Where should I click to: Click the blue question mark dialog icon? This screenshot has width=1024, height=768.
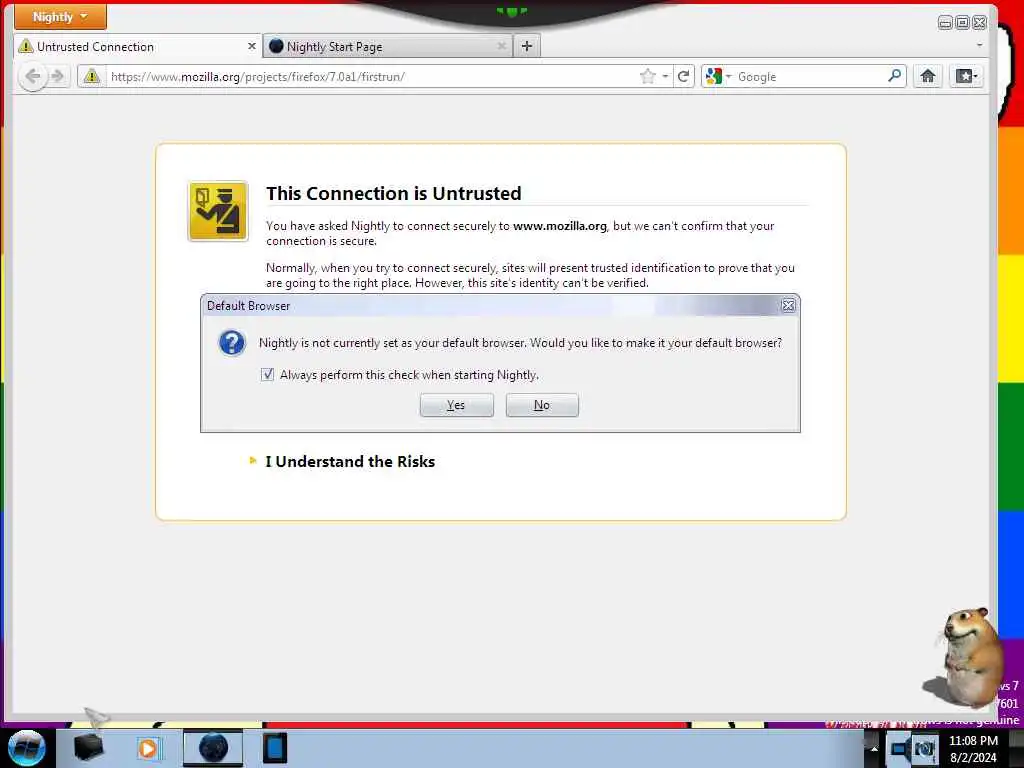coord(232,343)
